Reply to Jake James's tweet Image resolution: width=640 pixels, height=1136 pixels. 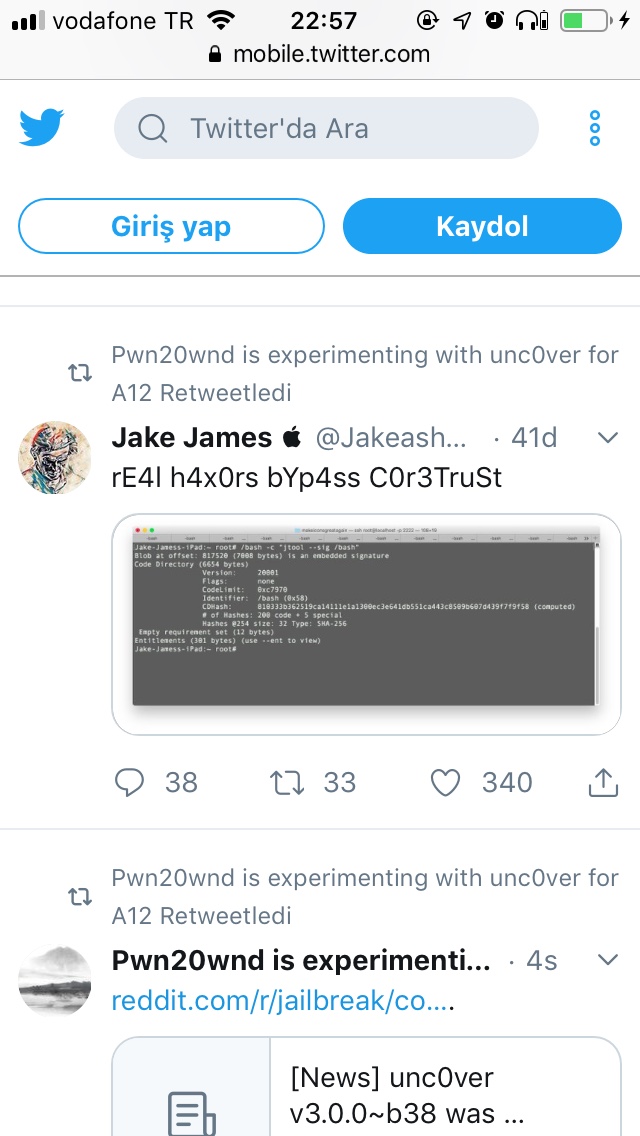[x=130, y=782]
